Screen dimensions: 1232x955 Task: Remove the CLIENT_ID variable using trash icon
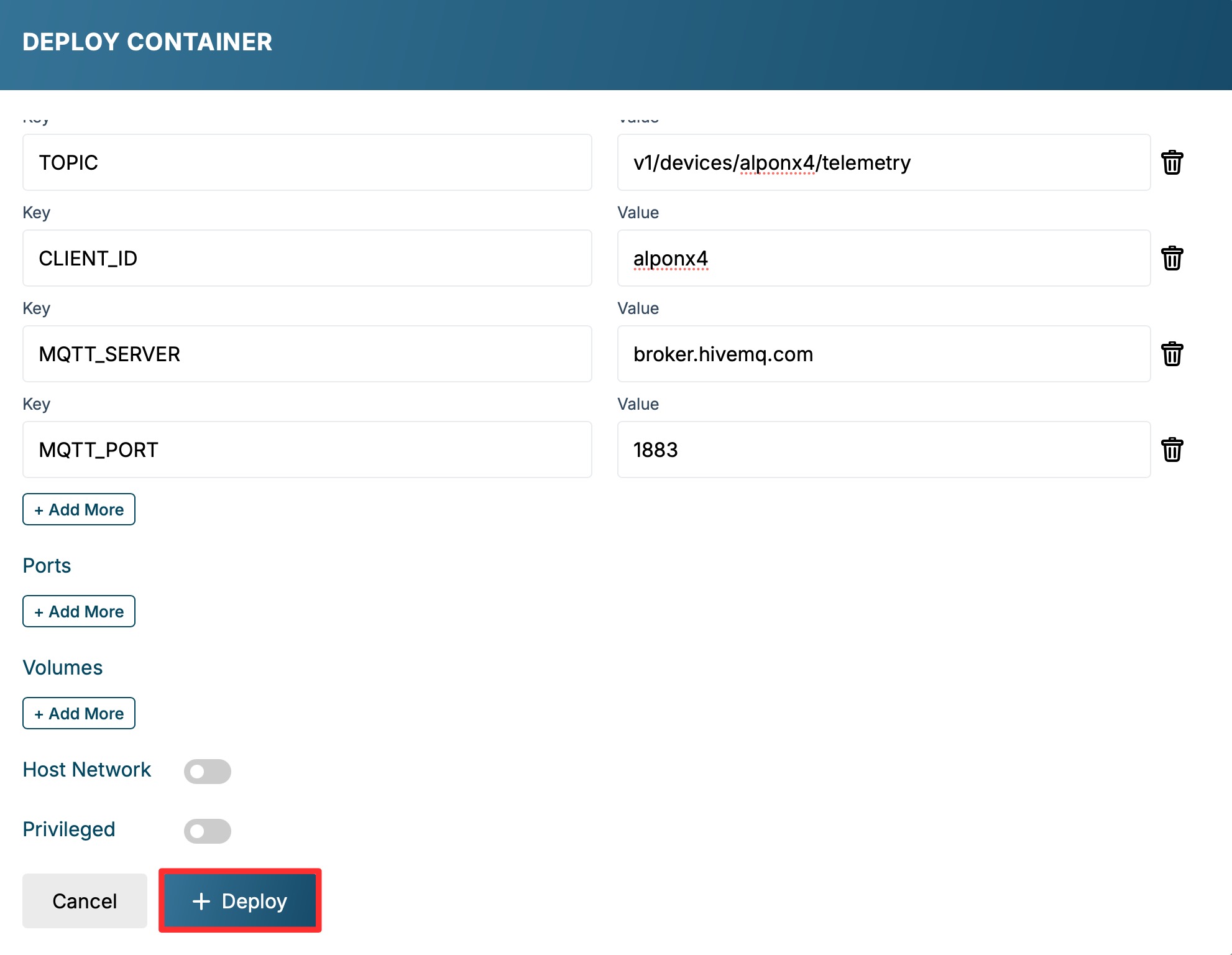click(x=1172, y=258)
